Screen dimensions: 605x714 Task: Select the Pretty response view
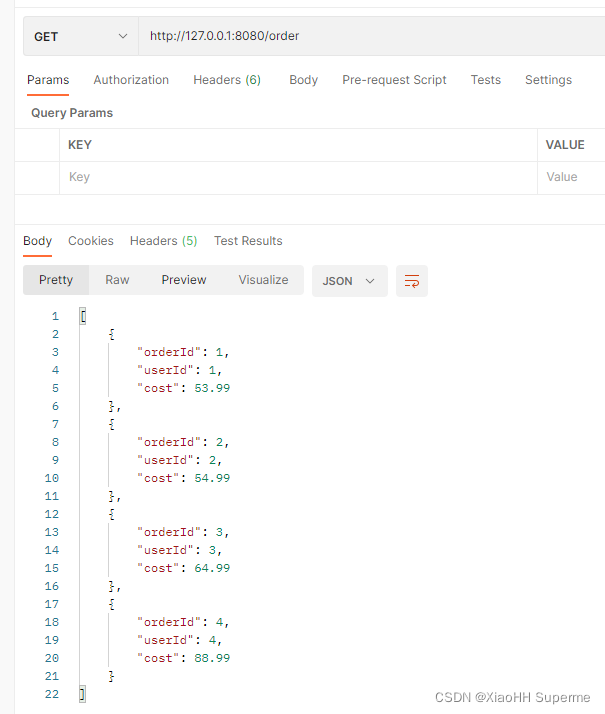tap(56, 280)
